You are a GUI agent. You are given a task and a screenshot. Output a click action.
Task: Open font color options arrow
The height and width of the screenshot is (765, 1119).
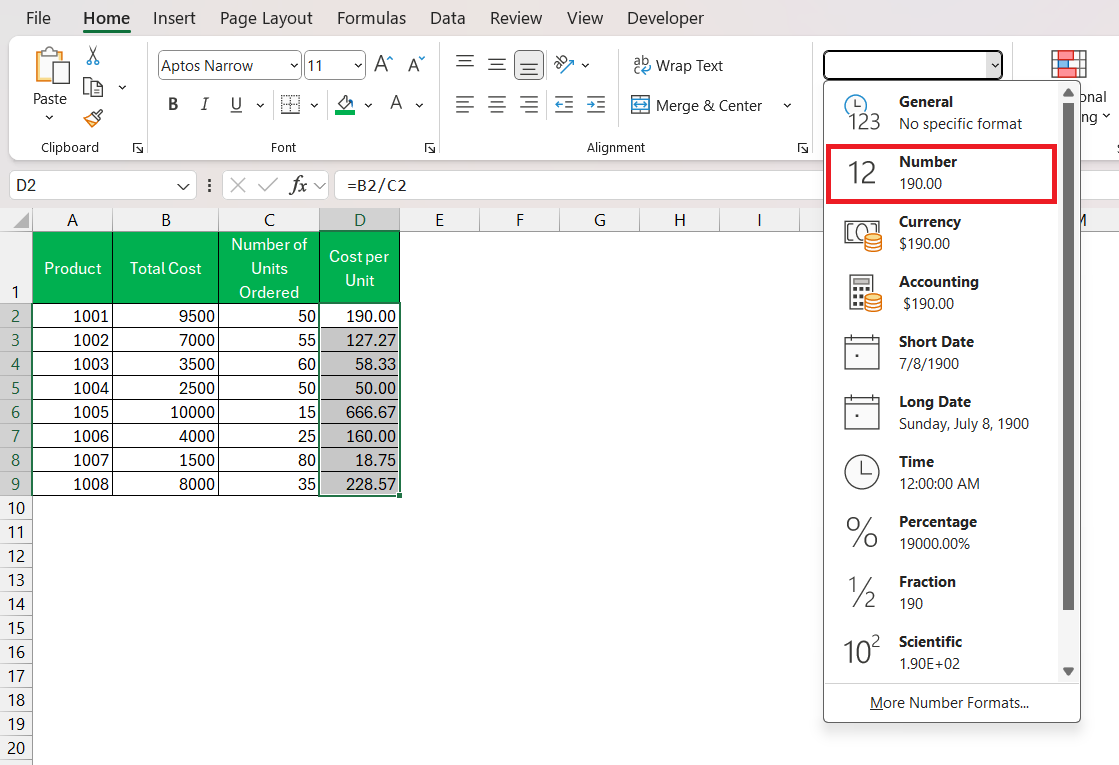pos(420,105)
